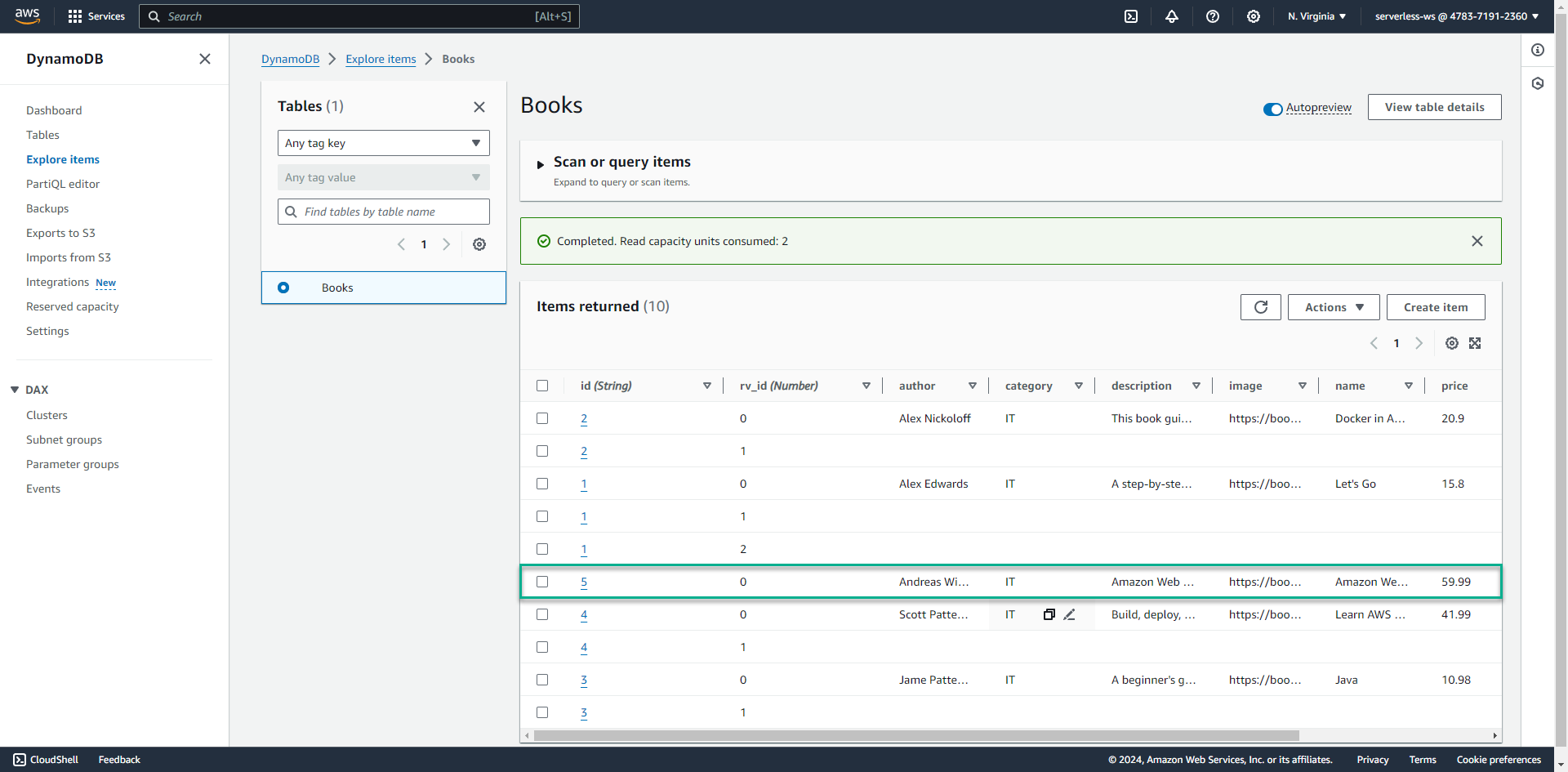Open the Any tag key dropdown
Image resolution: width=1568 pixels, height=772 pixels.
[384, 143]
